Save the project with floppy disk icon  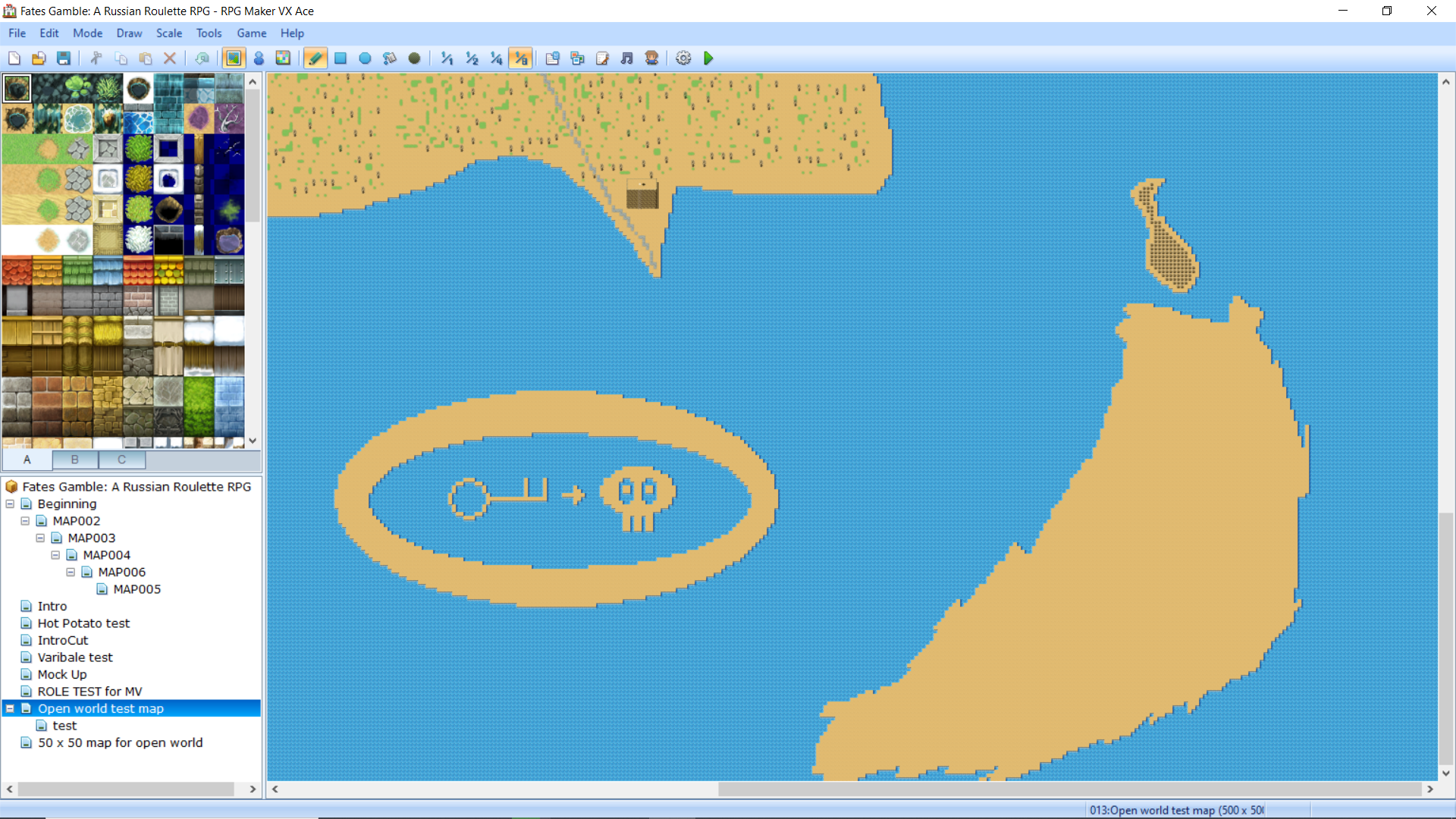pos(64,58)
